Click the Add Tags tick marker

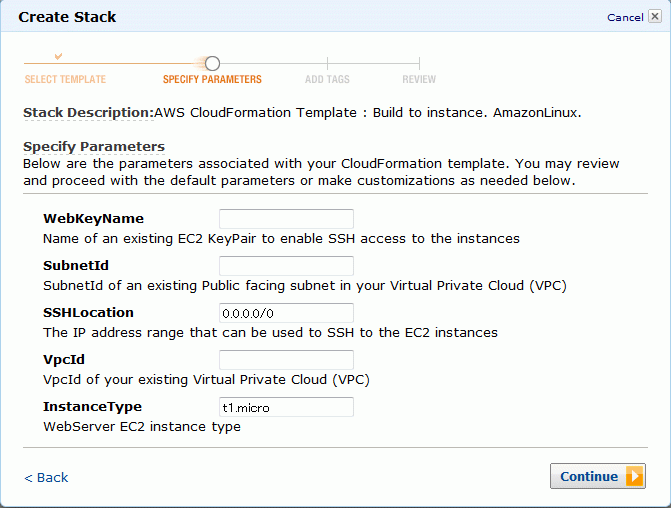click(327, 63)
